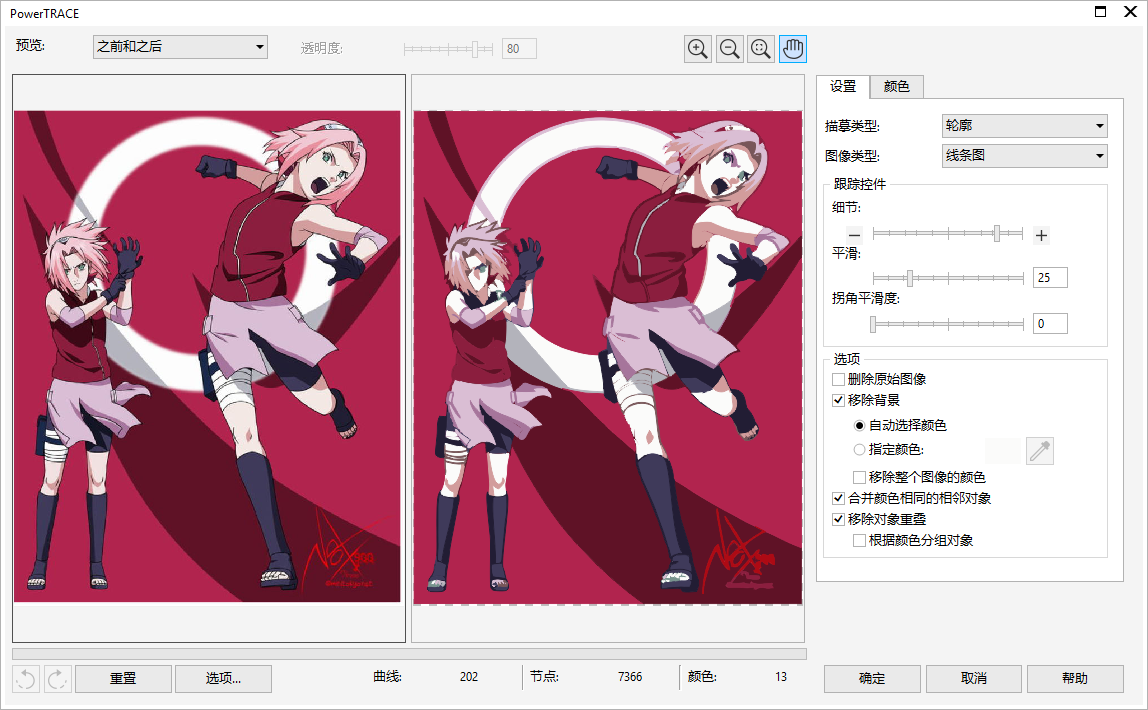Click the 重置 button
The height and width of the screenshot is (710, 1148).
pos(123,679)
